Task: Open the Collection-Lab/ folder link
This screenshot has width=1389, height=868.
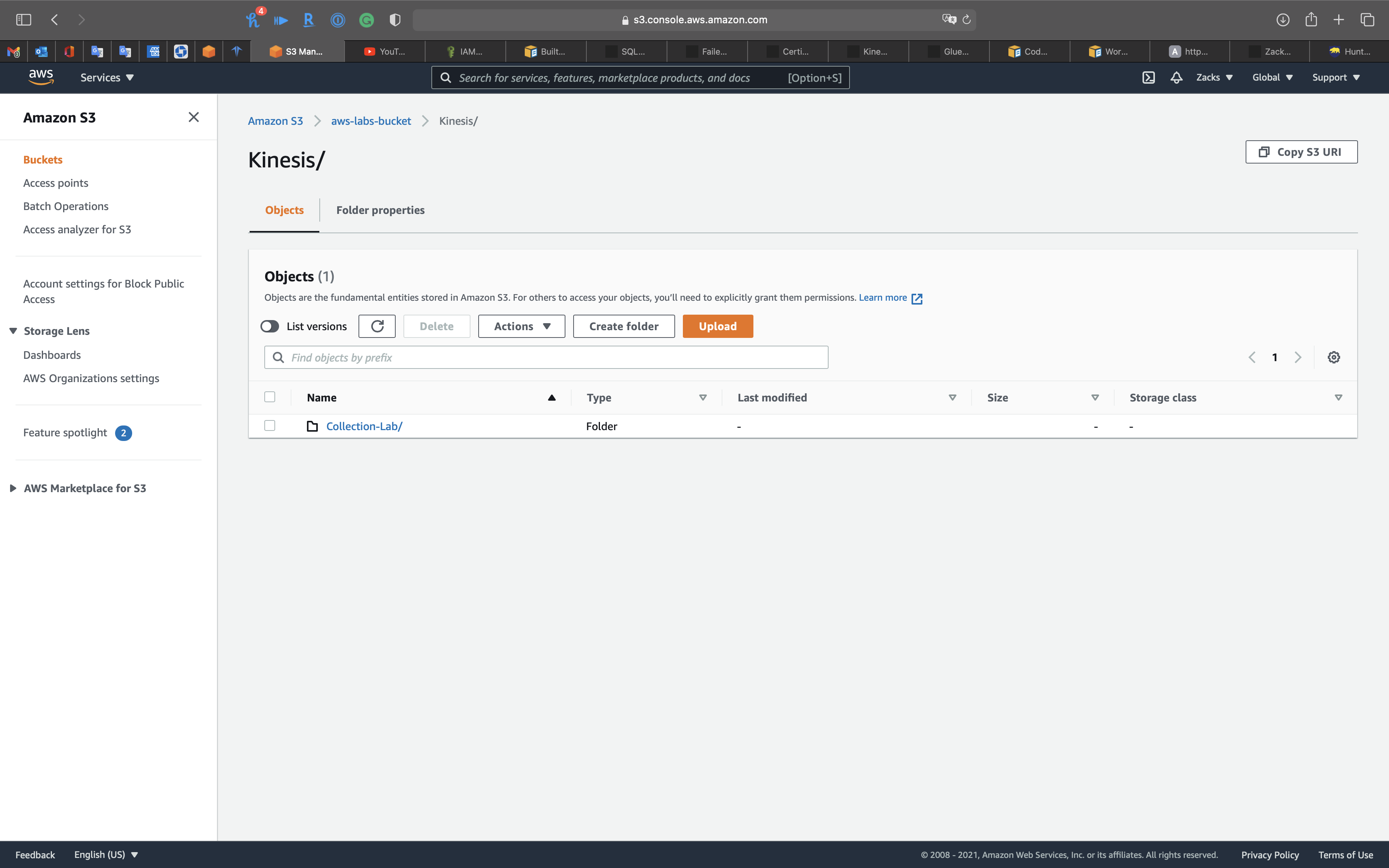Action: click(364, 426)
